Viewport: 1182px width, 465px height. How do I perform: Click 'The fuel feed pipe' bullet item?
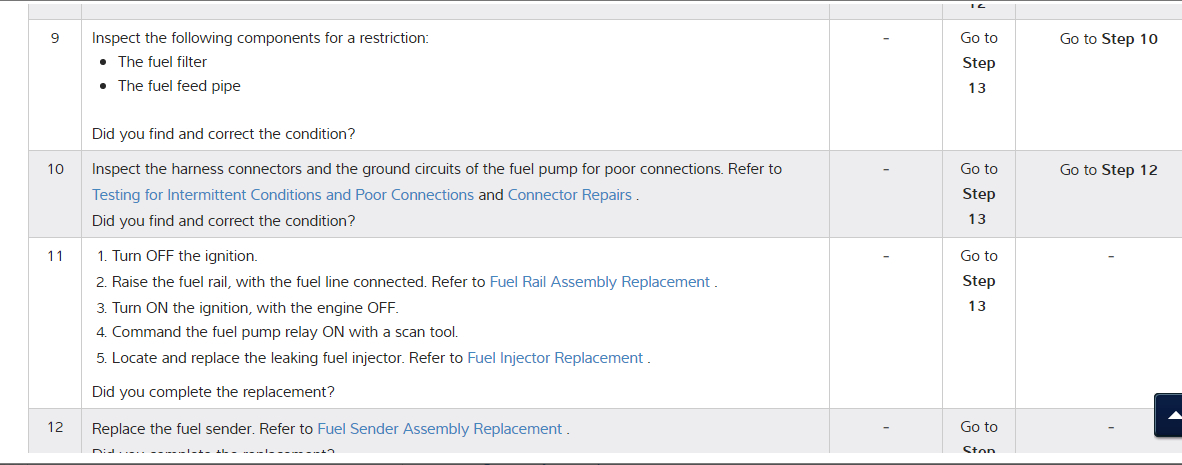coord(179,86)
